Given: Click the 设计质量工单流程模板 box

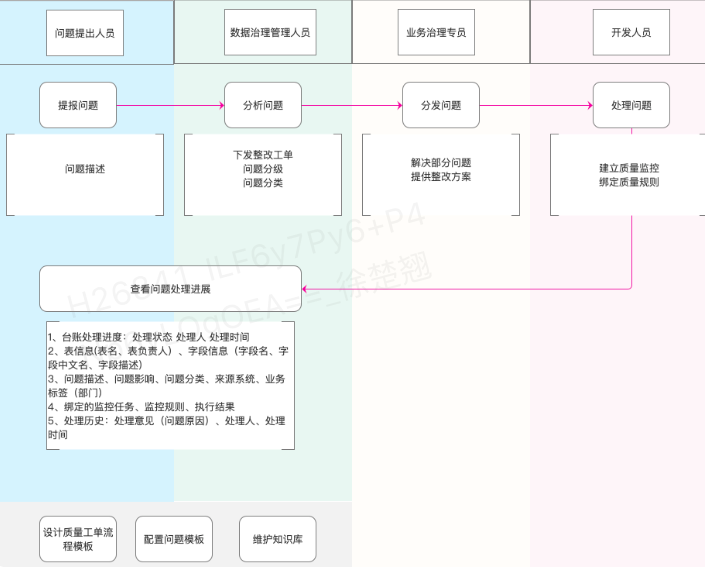Looking at the screenshot, I should [x=78, y=539].
